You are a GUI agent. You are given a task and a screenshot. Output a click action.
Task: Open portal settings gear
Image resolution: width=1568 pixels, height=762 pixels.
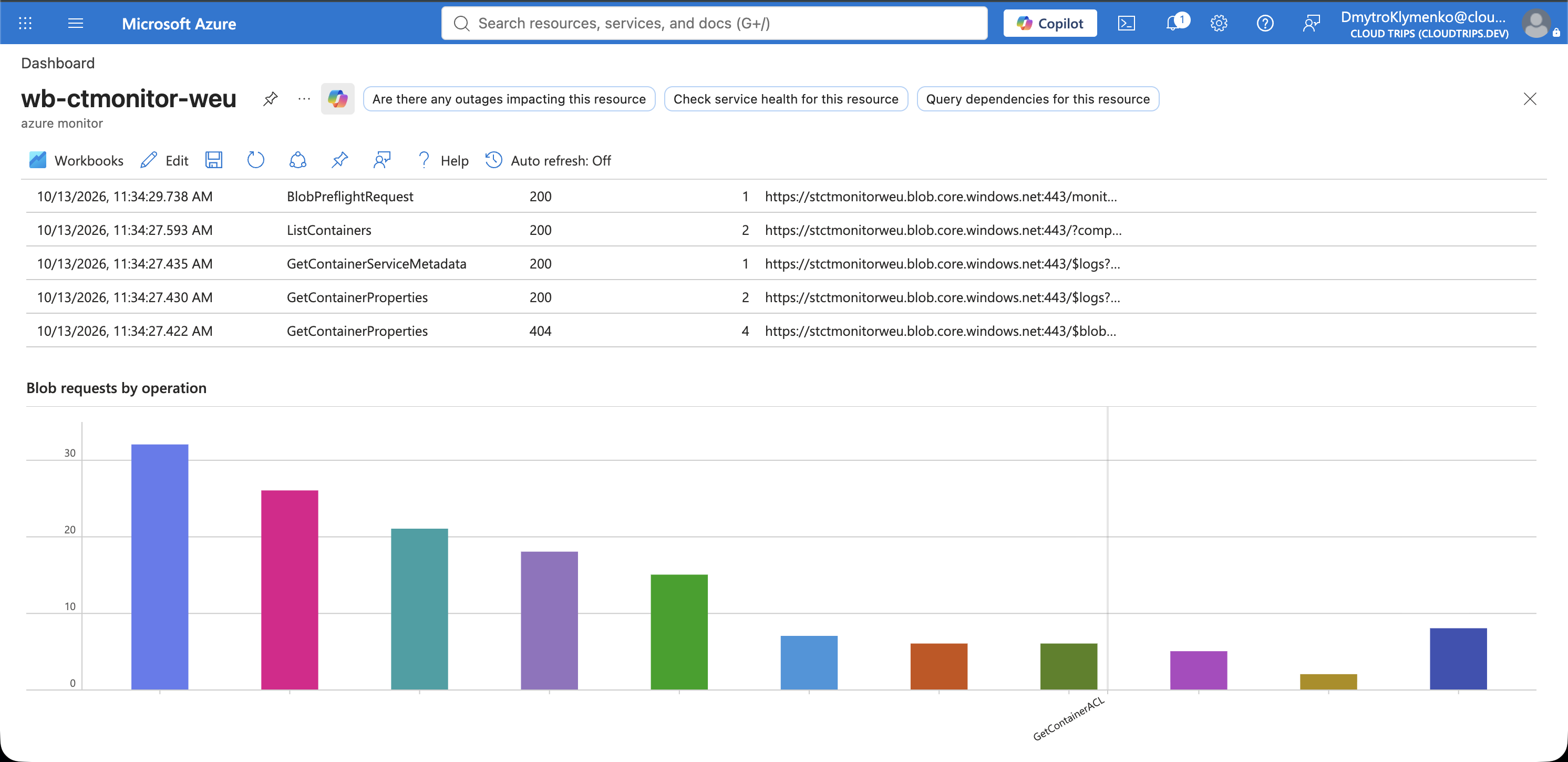point(1219,23)
